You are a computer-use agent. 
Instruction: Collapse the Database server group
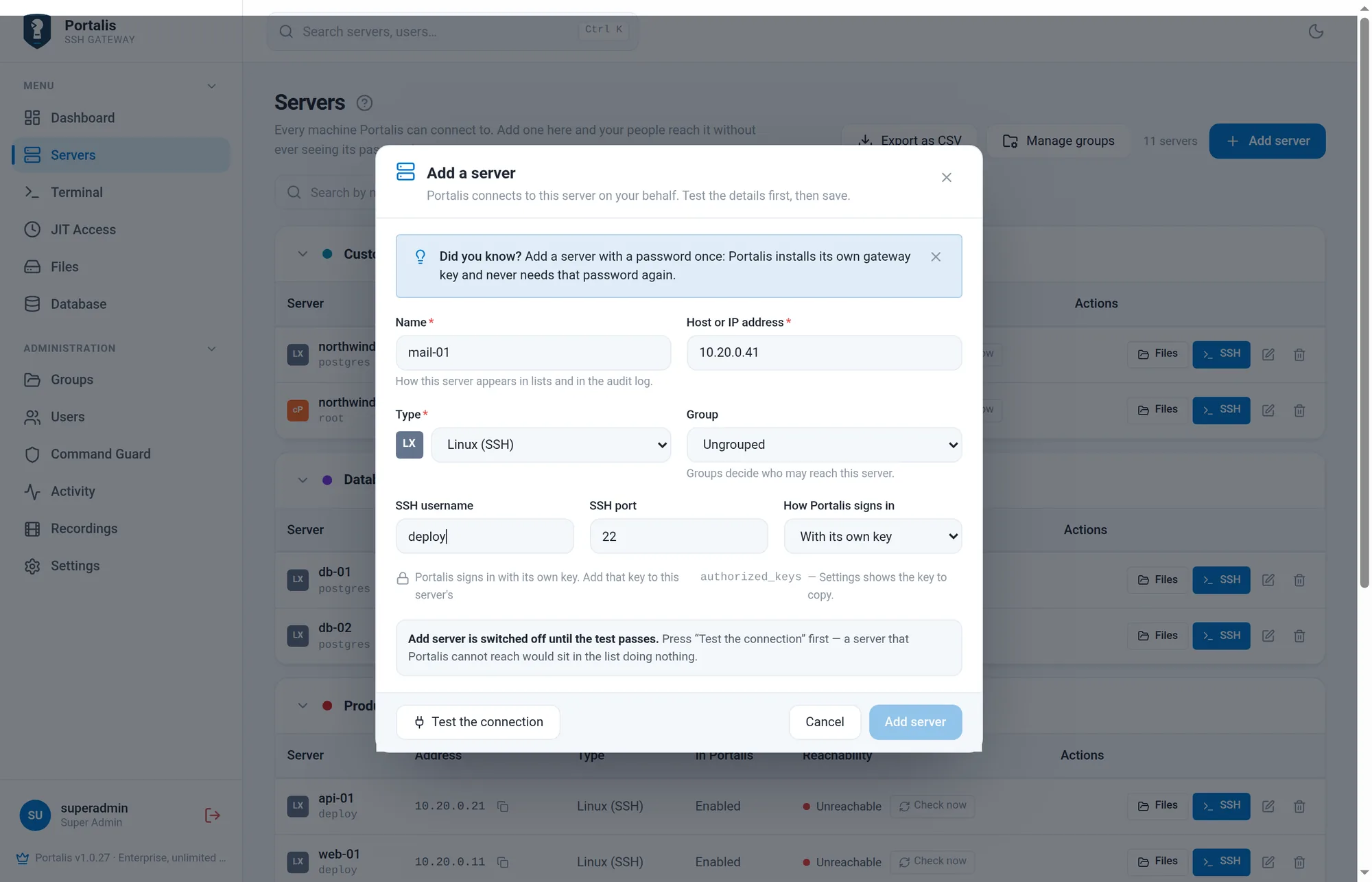pyautogui.click(x=303, y=480)
